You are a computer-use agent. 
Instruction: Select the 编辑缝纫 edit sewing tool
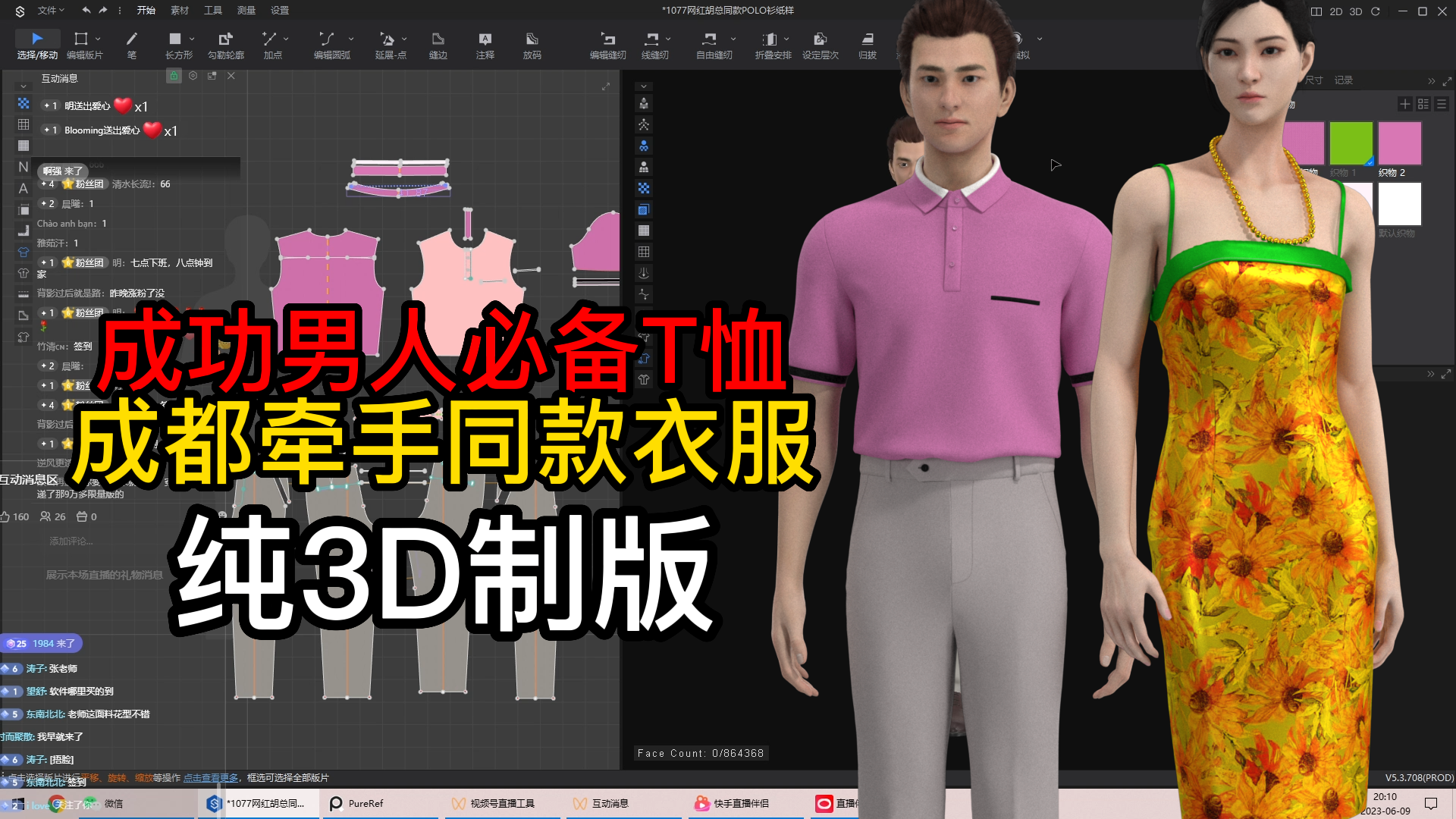(608, 45)
